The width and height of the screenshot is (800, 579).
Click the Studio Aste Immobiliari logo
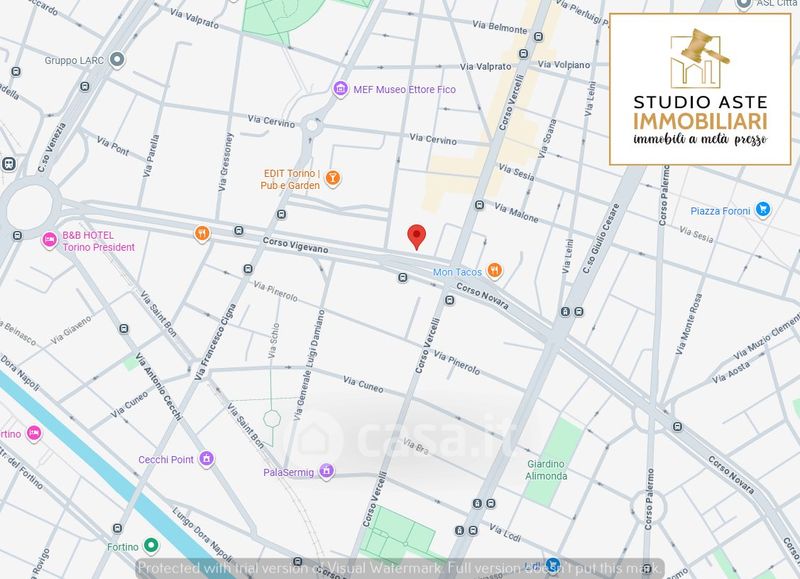pos(700,89)
